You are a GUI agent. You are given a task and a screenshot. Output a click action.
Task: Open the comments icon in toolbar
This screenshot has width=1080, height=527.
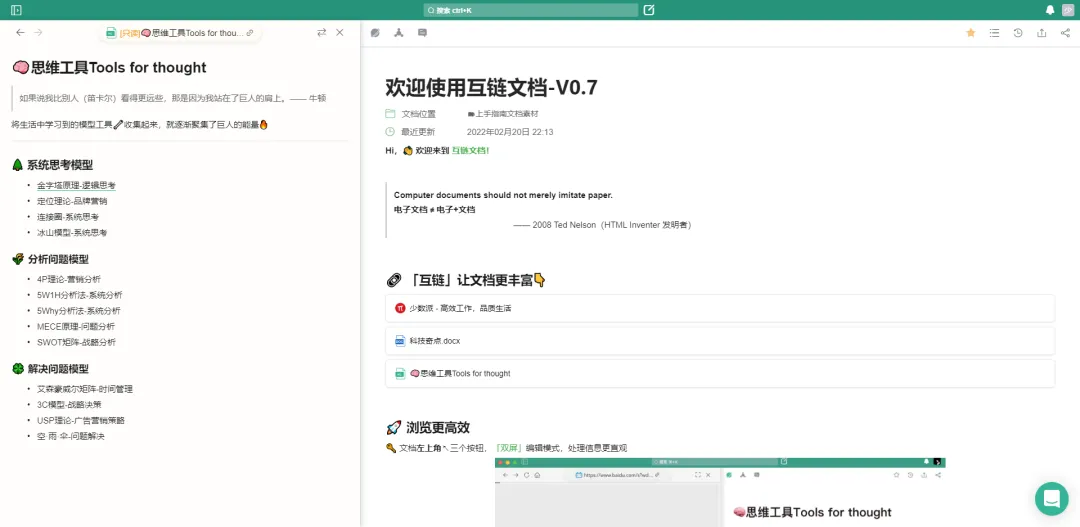422,33
